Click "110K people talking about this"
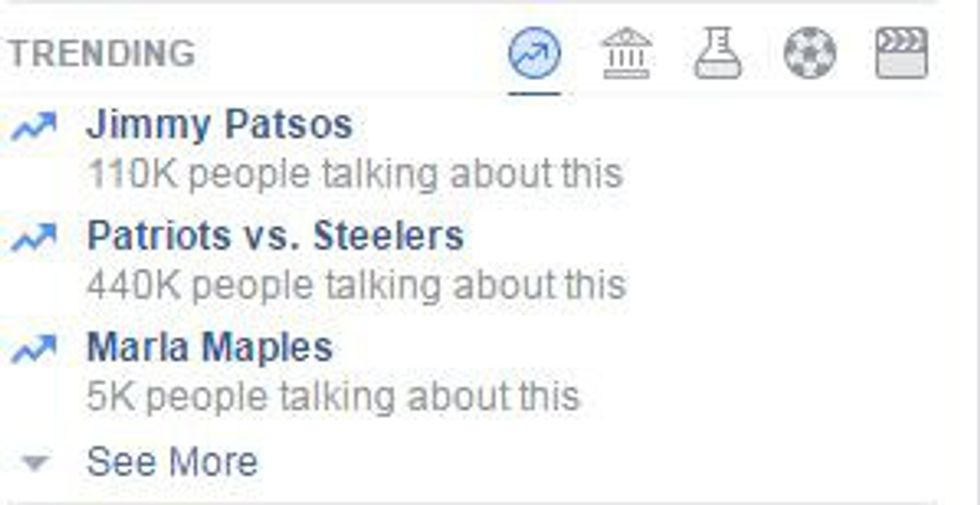 354,174
